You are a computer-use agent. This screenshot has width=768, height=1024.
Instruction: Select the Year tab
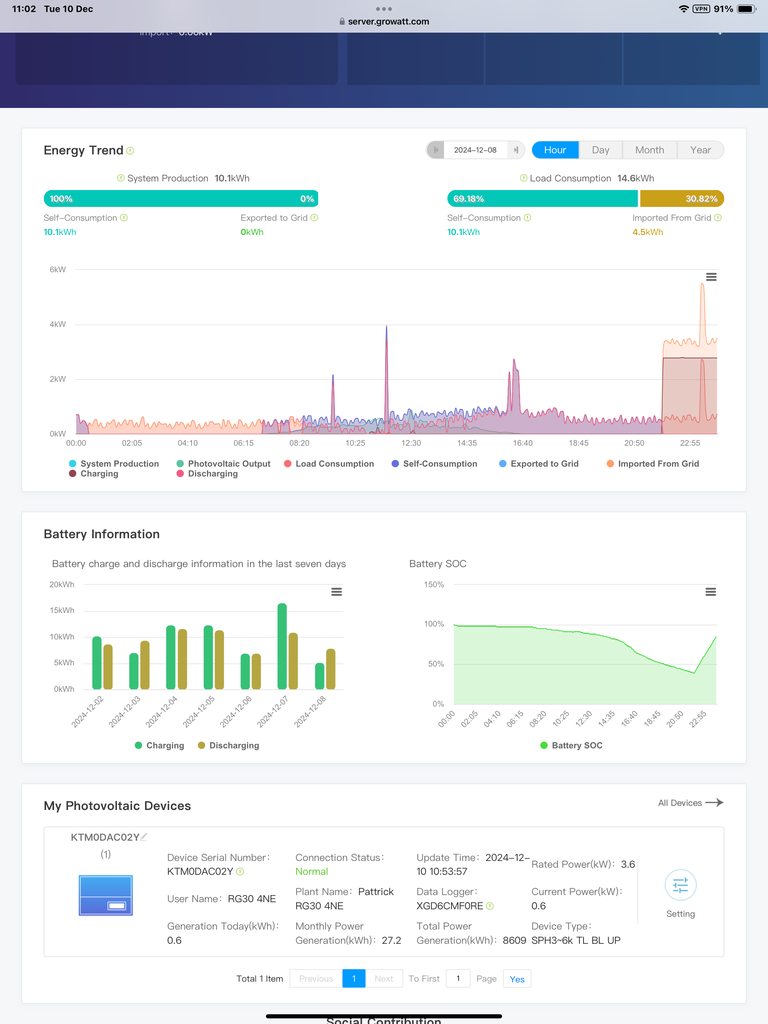tap(700, 150)
